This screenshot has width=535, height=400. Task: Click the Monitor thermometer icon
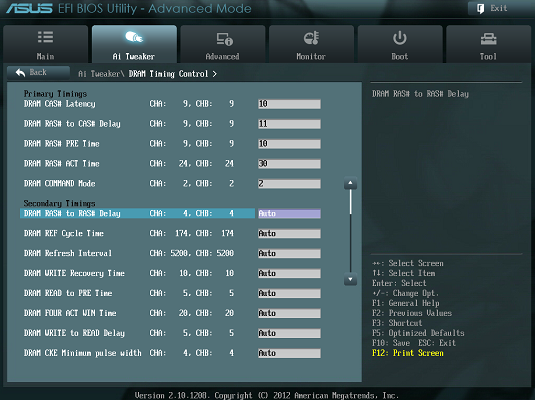(x=311, y=38)
